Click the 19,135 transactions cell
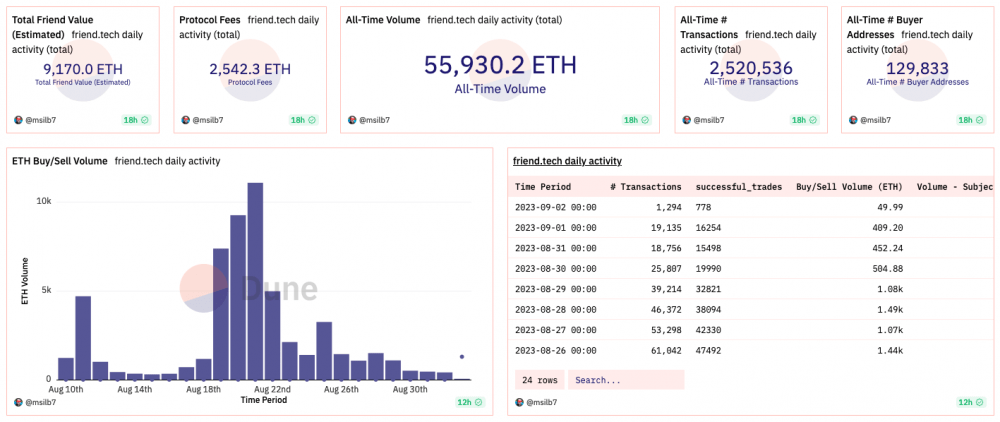 [x=666, y=228]
